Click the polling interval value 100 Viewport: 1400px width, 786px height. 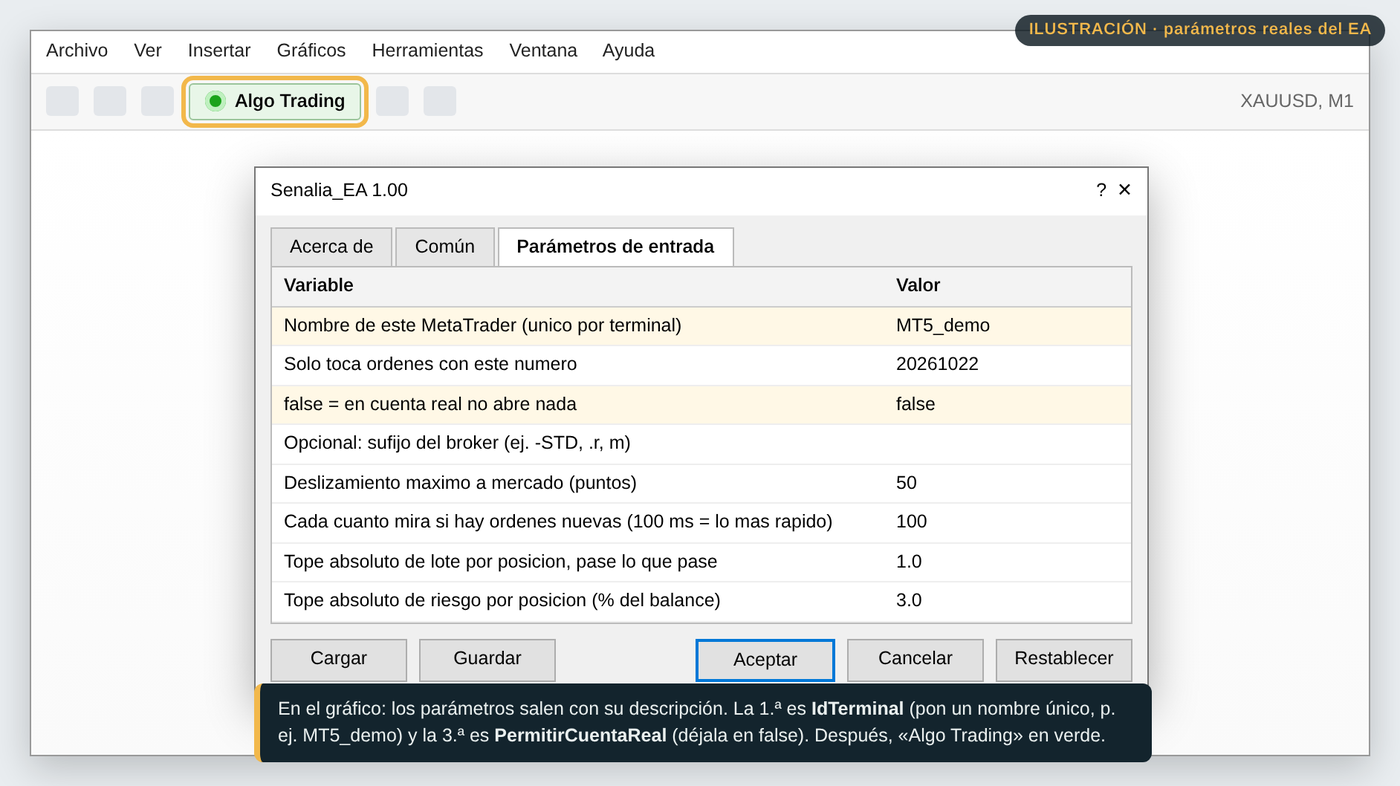pos(911,522)
